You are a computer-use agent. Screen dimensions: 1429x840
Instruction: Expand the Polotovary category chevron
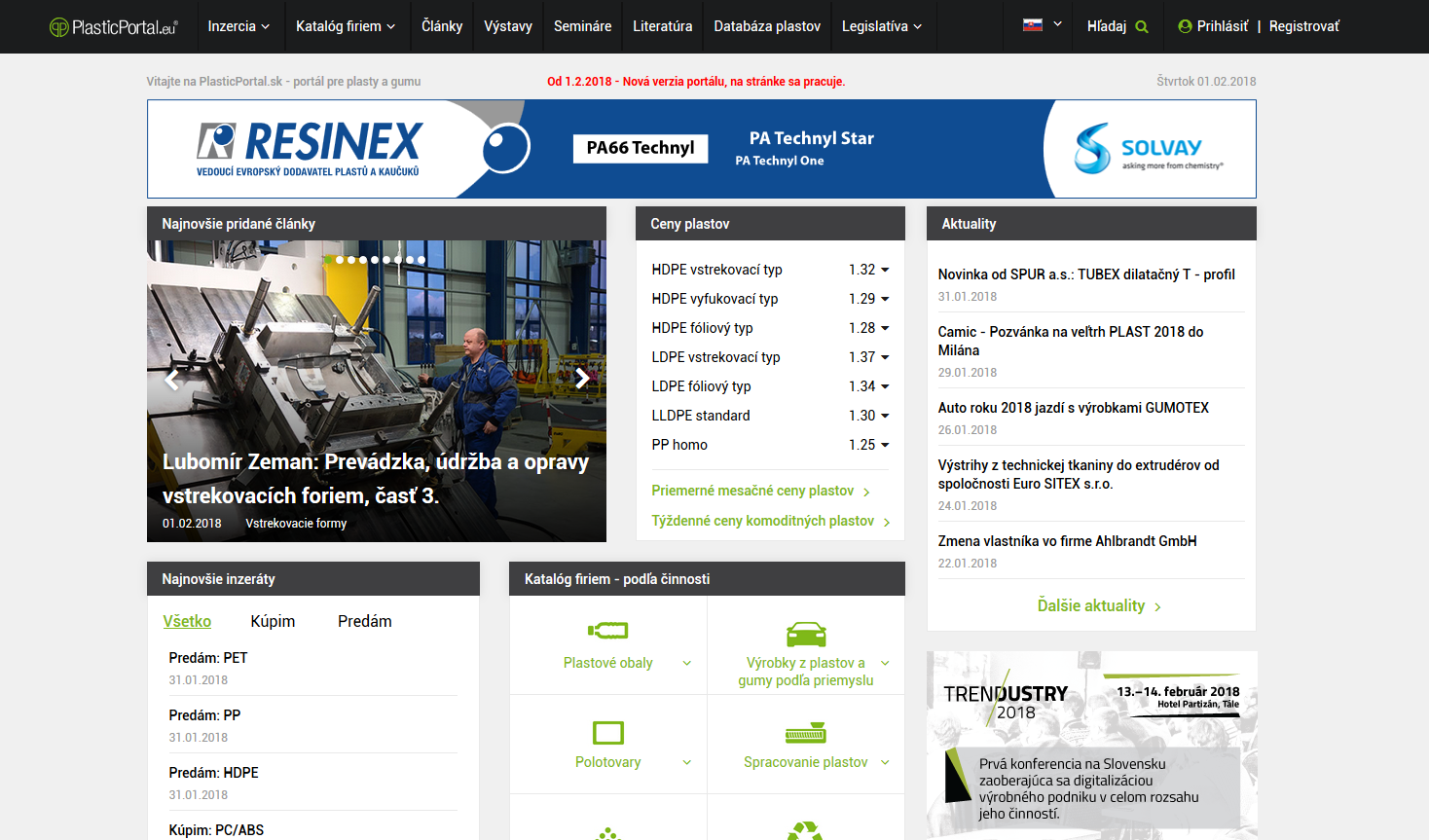click(x=686, y=762)
